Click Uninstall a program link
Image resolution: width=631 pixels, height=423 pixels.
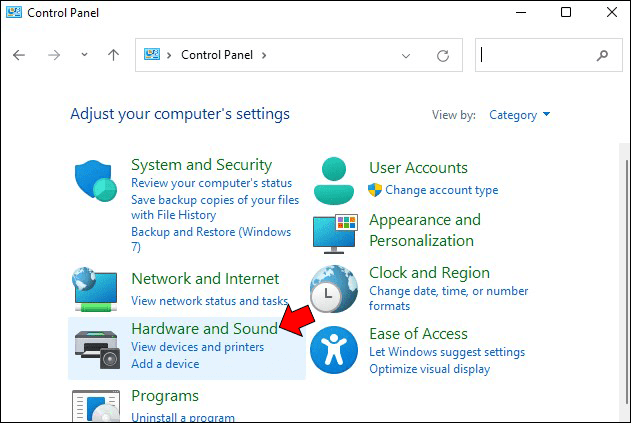coord(183,417)
